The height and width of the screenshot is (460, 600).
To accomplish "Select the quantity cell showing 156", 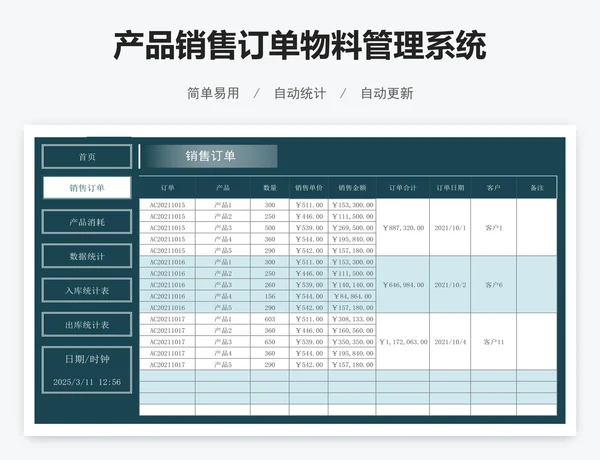I will pos(270,296).
